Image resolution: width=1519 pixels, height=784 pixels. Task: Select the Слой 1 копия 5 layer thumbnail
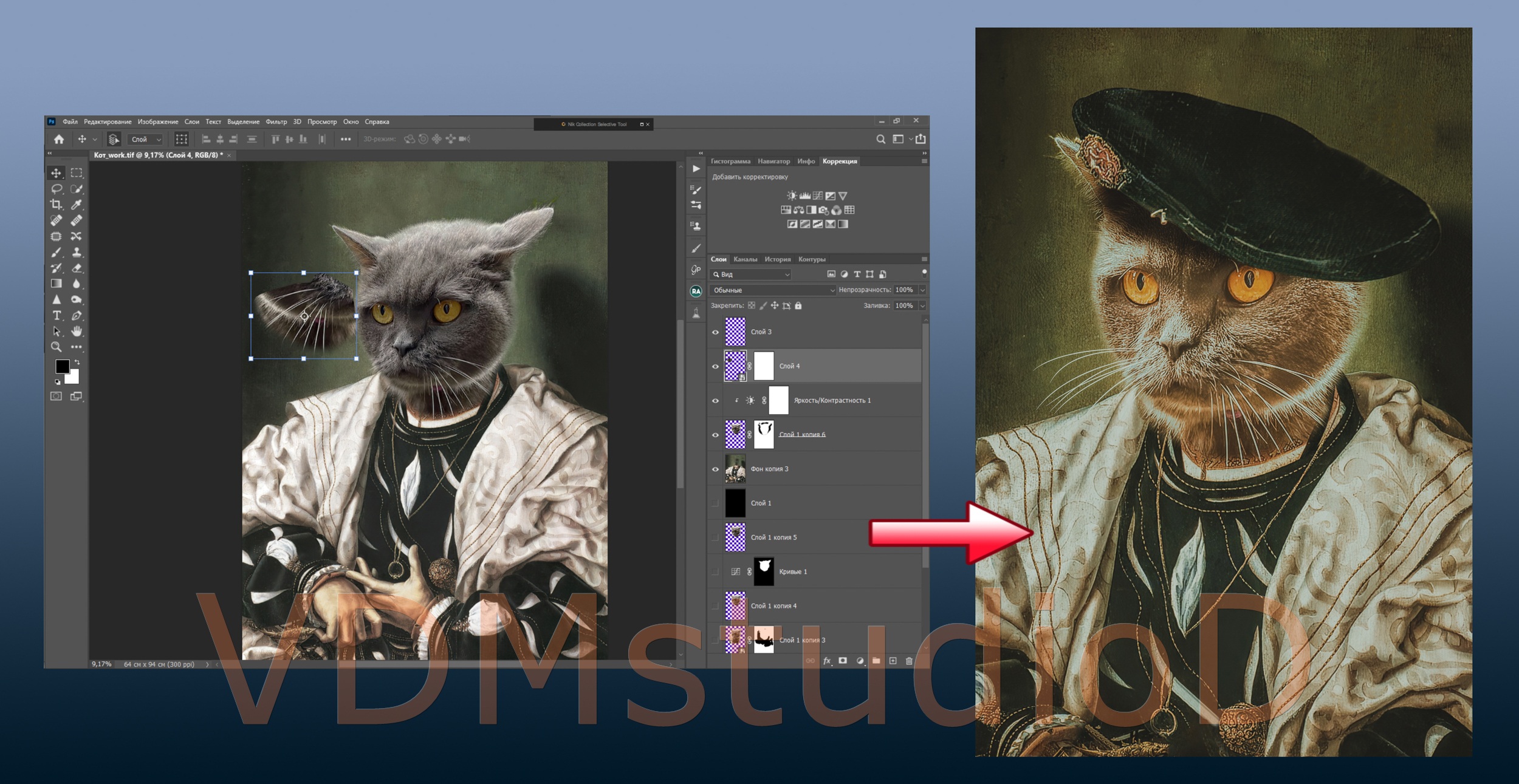click(x=735, y=537)
